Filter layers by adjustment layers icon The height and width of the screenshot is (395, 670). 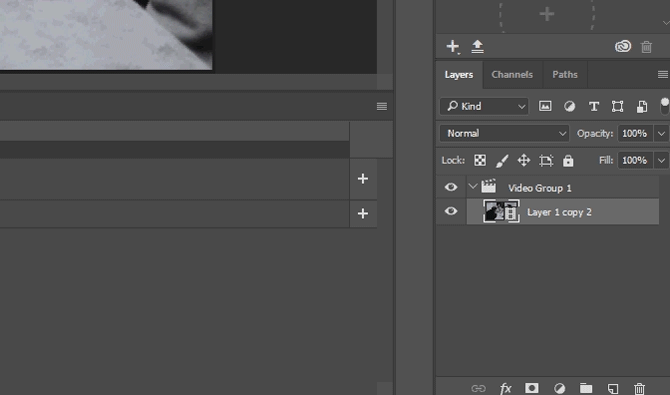(x=569, y=106)
